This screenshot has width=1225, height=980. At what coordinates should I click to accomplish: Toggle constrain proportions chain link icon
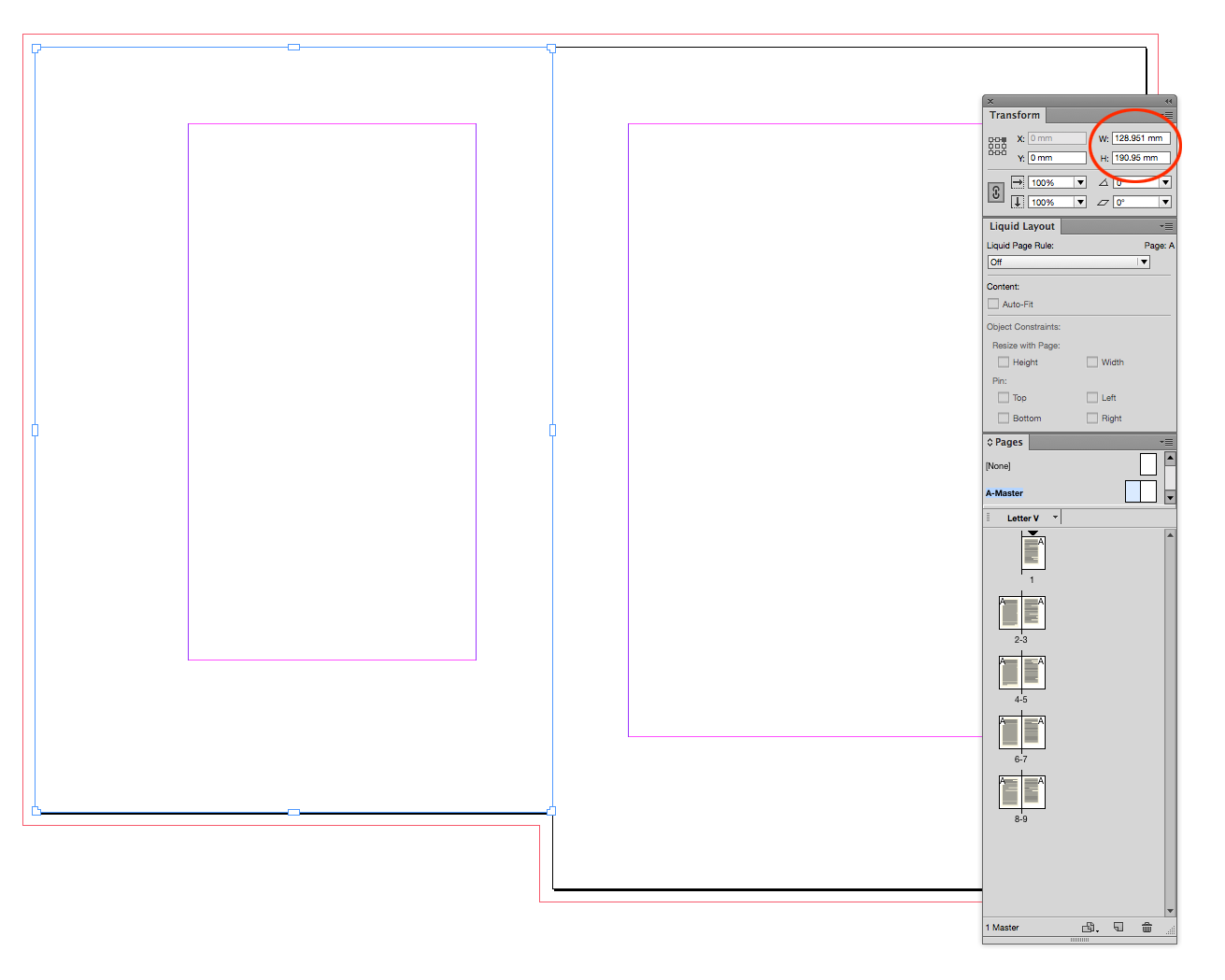[996, 192]
